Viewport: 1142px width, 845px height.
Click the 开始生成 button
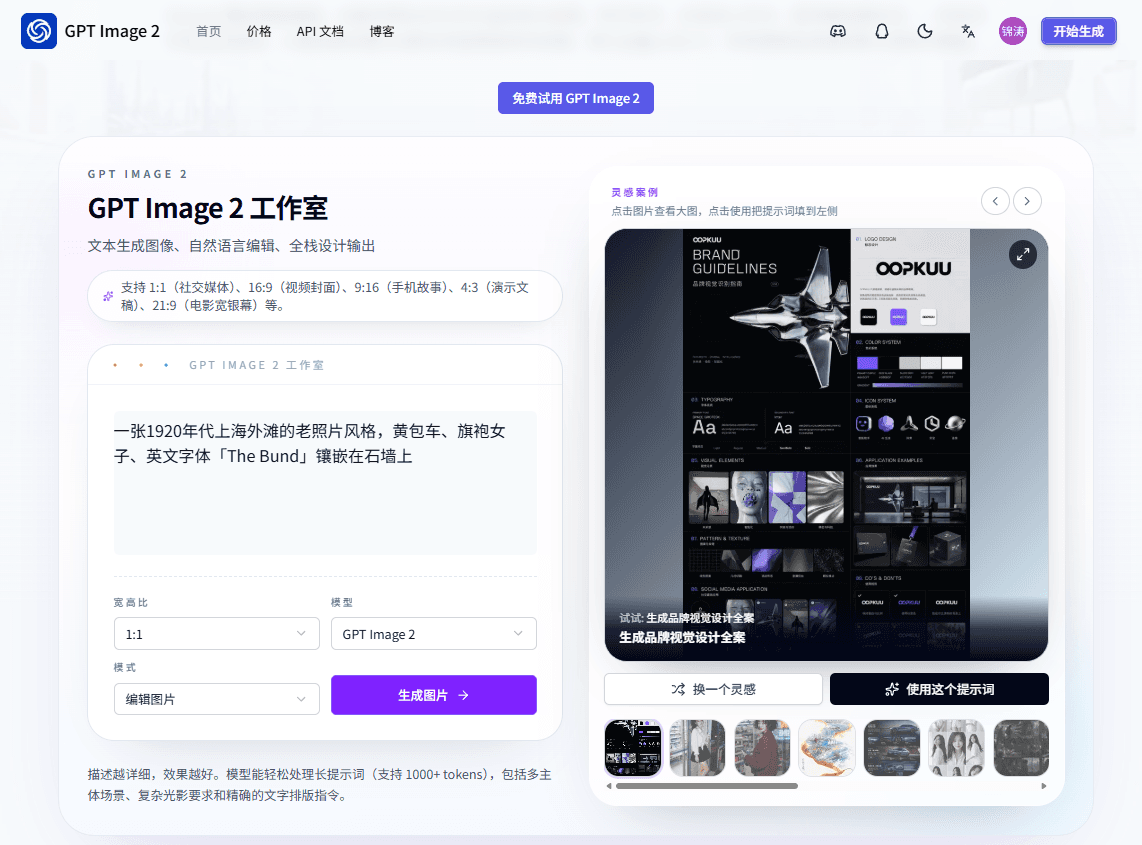coord(1079,31)
